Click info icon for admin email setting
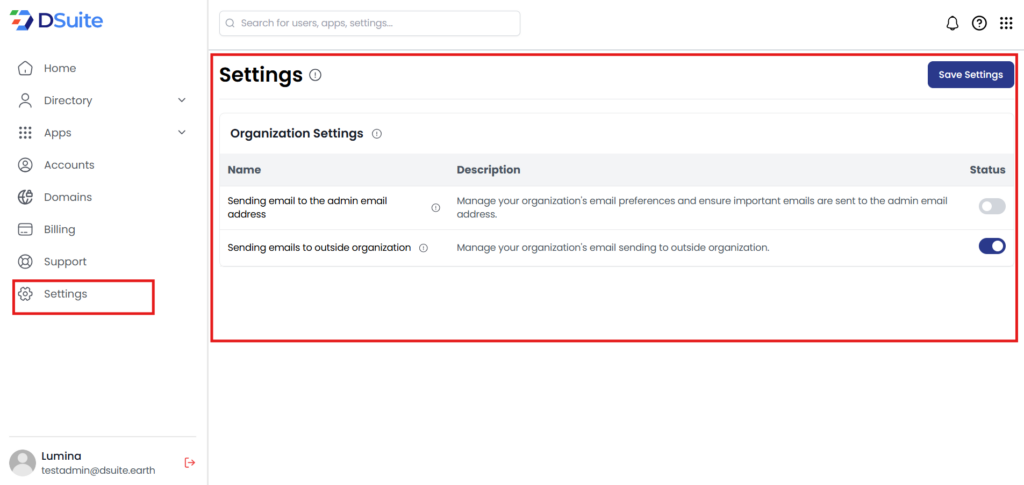Screen dimensions: 1024x485 pyautogui.click(x=435, y=208)
